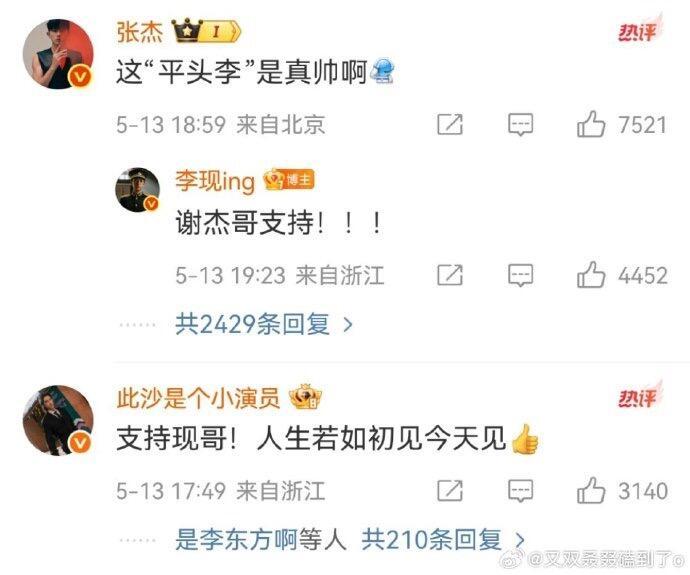Open 张杰's profile via username

(139, 32)
